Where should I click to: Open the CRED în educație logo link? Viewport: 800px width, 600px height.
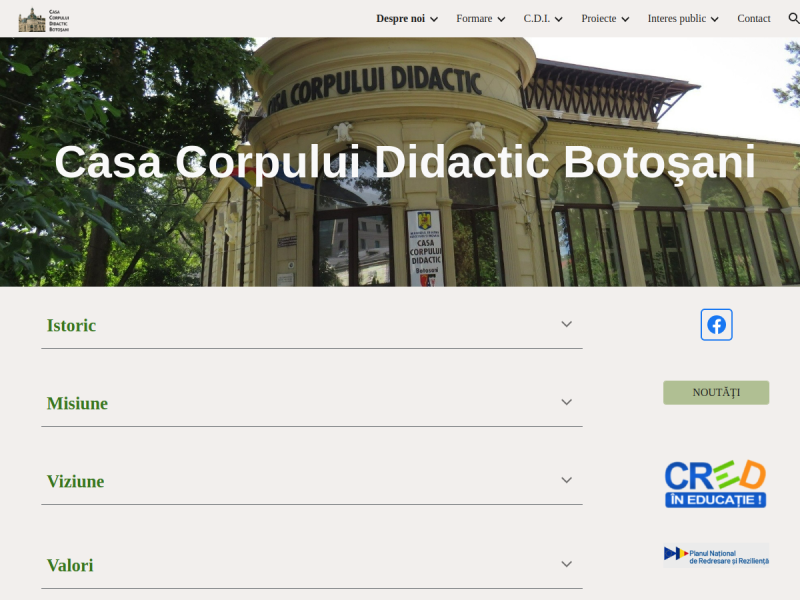716,482
